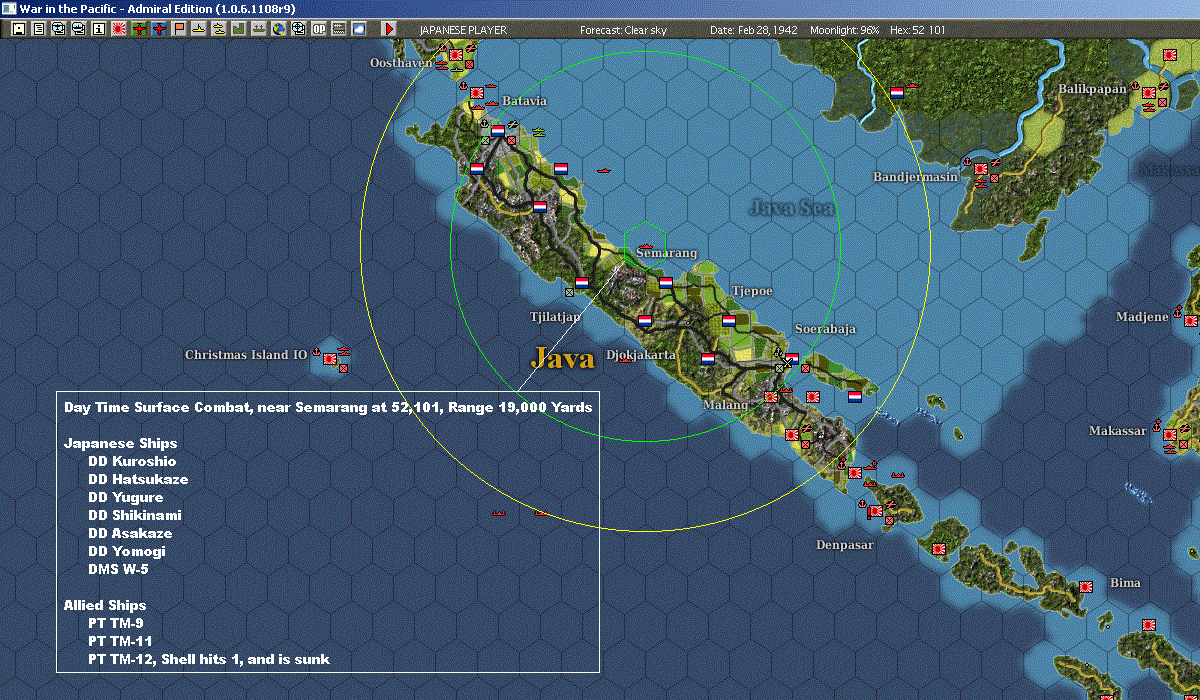Click 'DD Kuroshio' in combat report
The width and height of the screenshot is (1200, 700).
[x=132, y=461]
